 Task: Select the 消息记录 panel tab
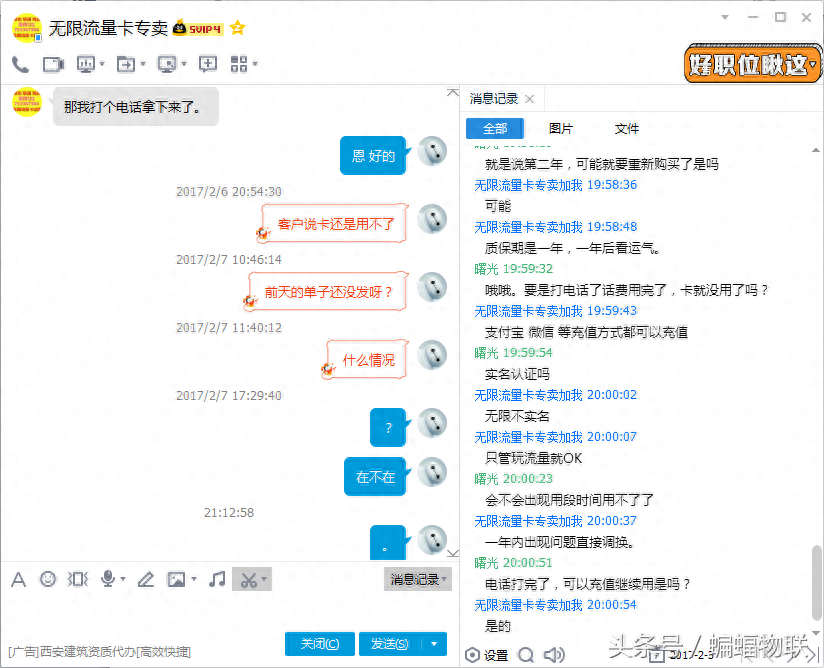(494, 98)
